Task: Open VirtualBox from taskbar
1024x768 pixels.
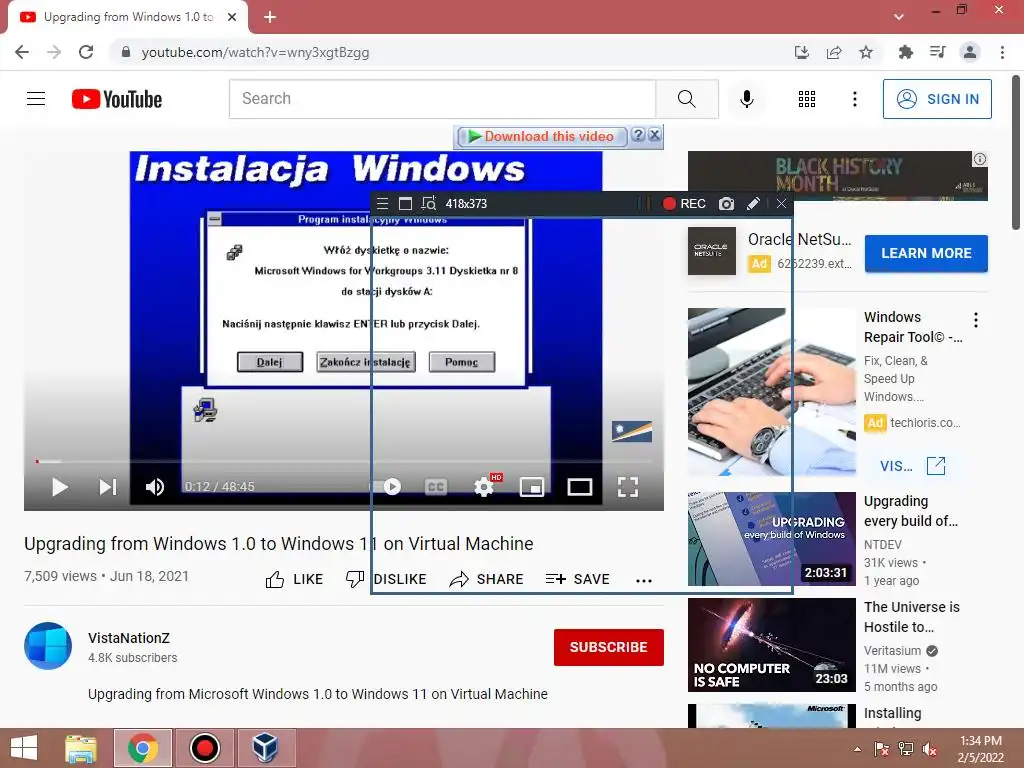Action: point(266,748)
